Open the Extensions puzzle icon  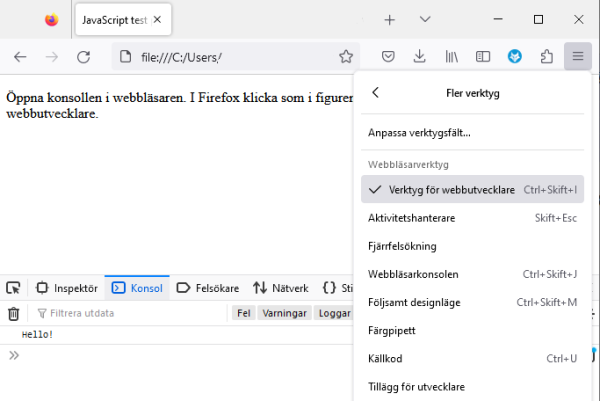click(x=547, y=57)
